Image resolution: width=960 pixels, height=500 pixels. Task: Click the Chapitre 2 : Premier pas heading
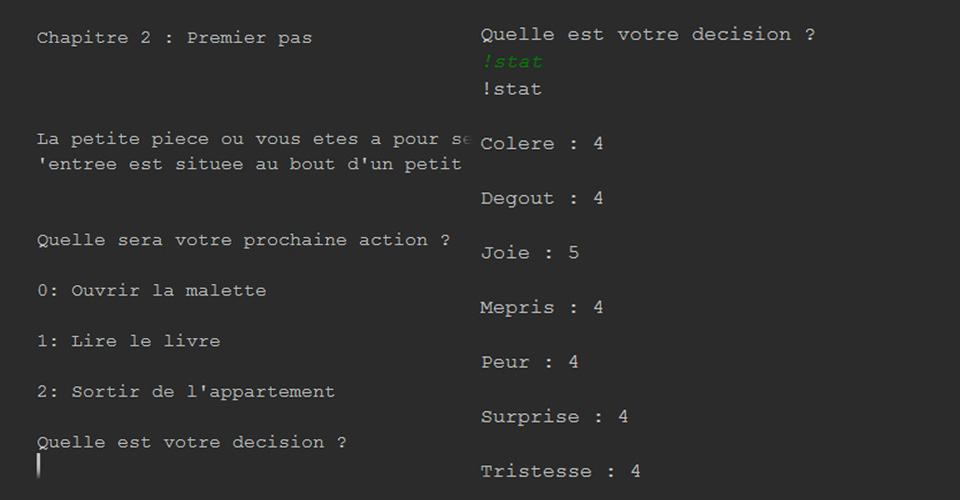pyautogui.click(x=174, y=38)
